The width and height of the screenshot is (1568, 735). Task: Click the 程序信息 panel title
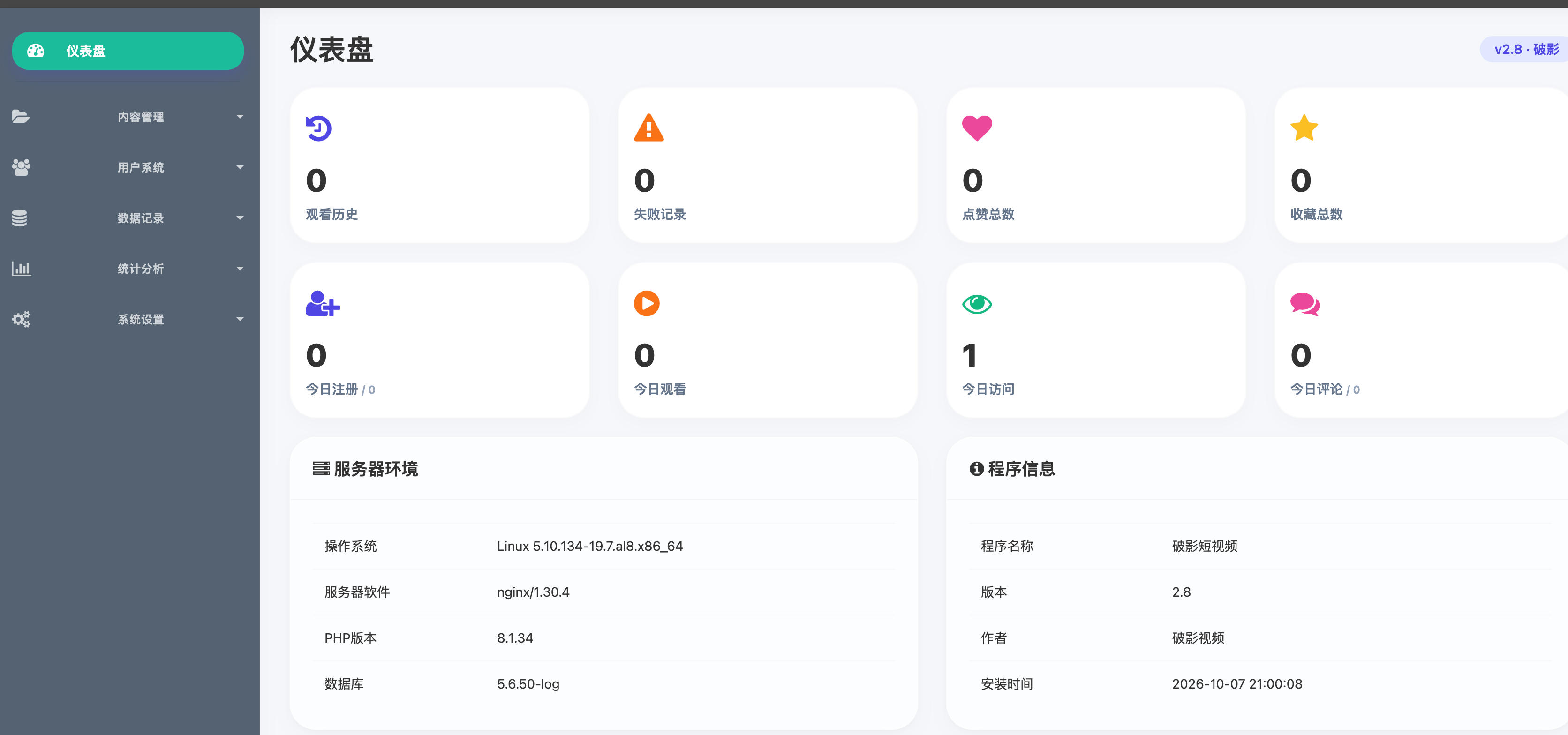[x=1021, y=468]
